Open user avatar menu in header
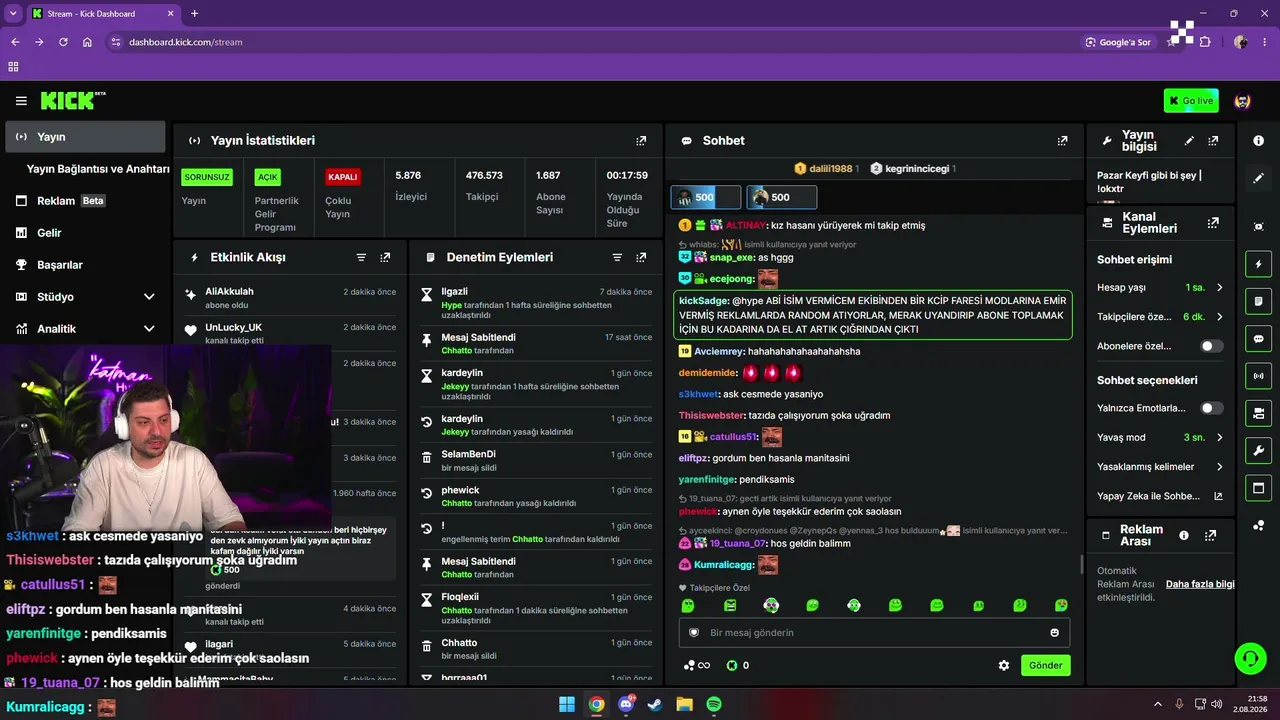1280x720 pixels. click(1243, 101)
